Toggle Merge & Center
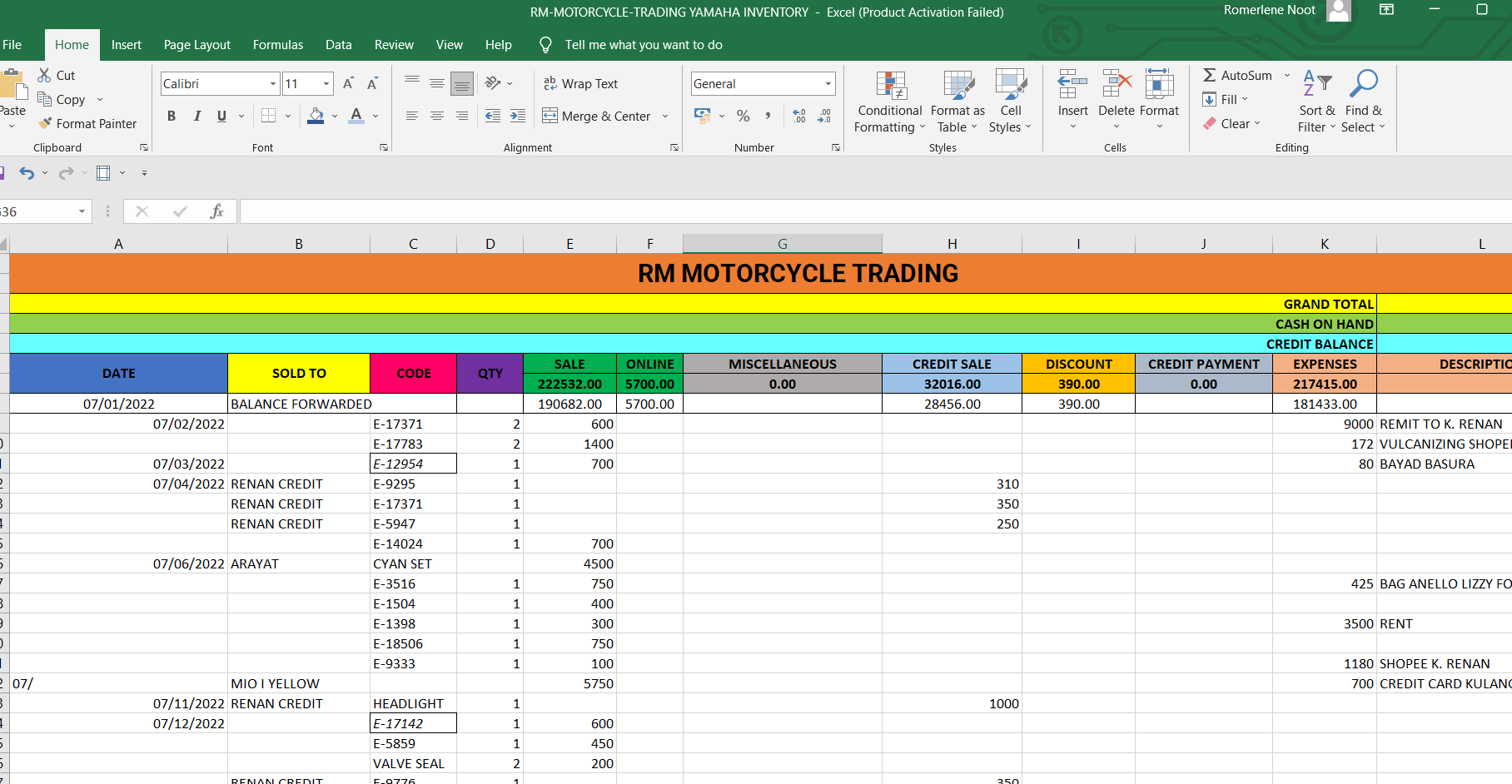 coord(596,116)
